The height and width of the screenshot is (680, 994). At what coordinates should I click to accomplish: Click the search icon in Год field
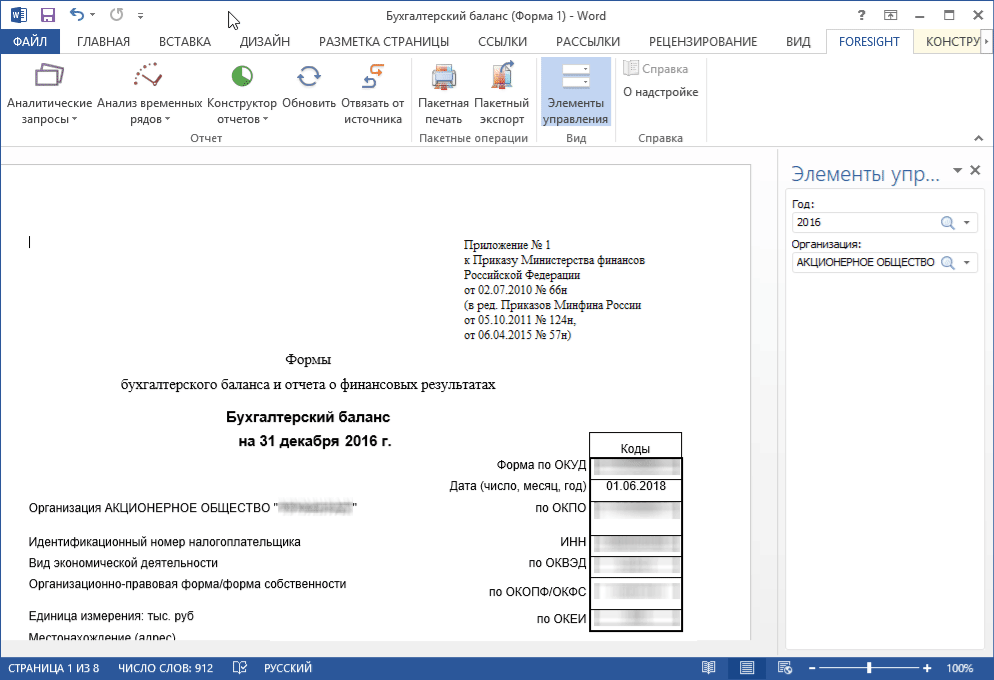pos(947,223)
